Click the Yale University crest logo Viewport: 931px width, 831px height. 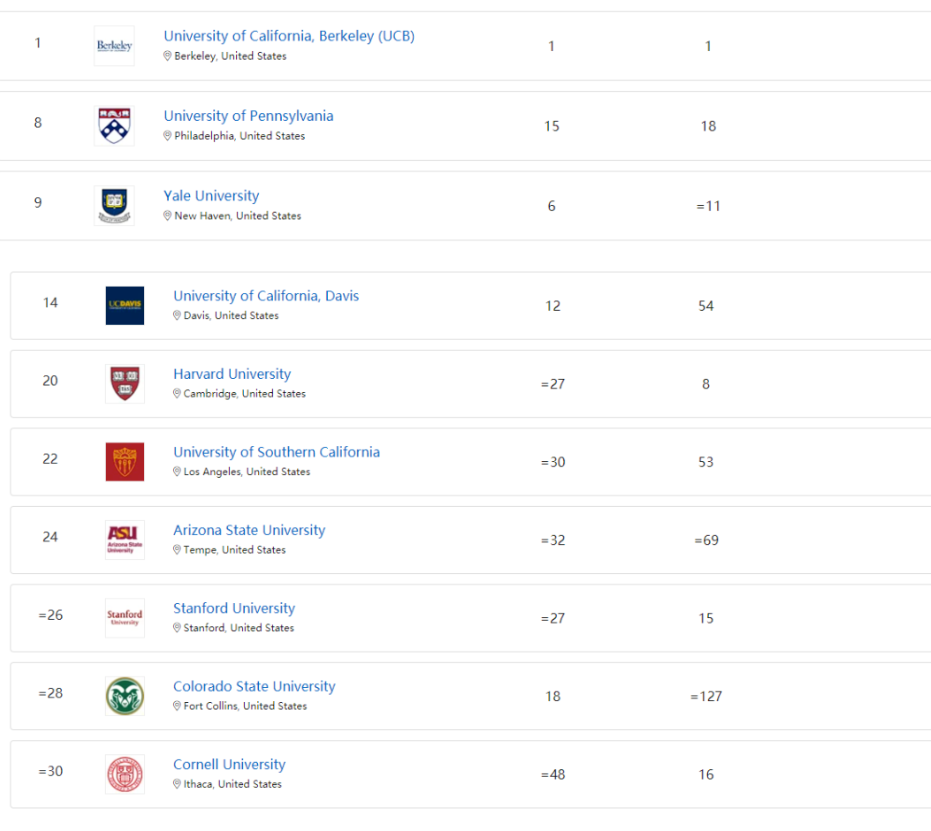[x=114, y=205]
